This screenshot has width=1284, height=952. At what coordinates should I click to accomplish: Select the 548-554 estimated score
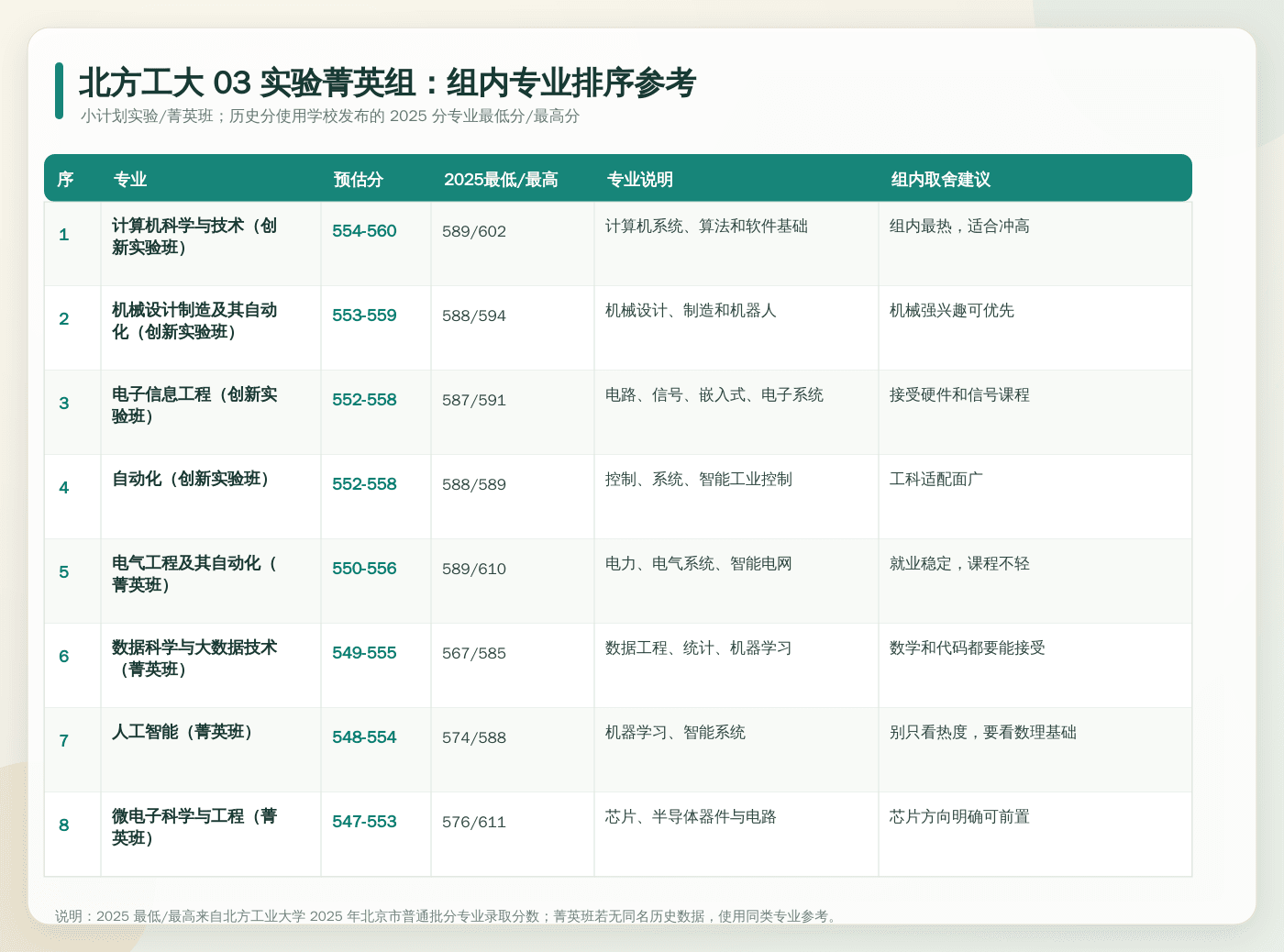click(x=364, y=737)
